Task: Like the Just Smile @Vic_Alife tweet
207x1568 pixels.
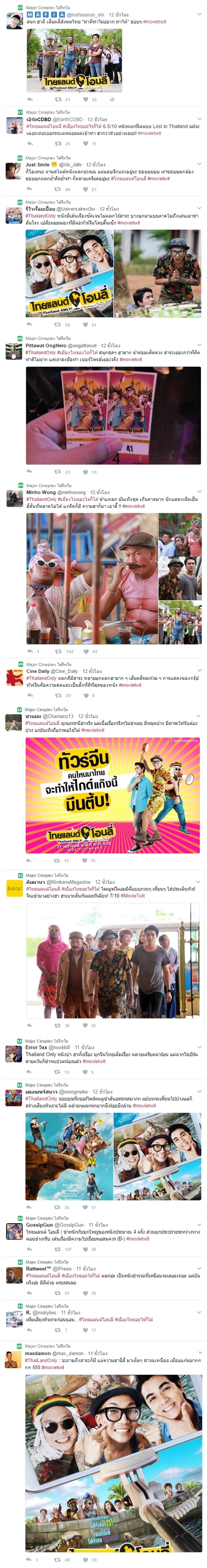Action: (x=85, y=189)
